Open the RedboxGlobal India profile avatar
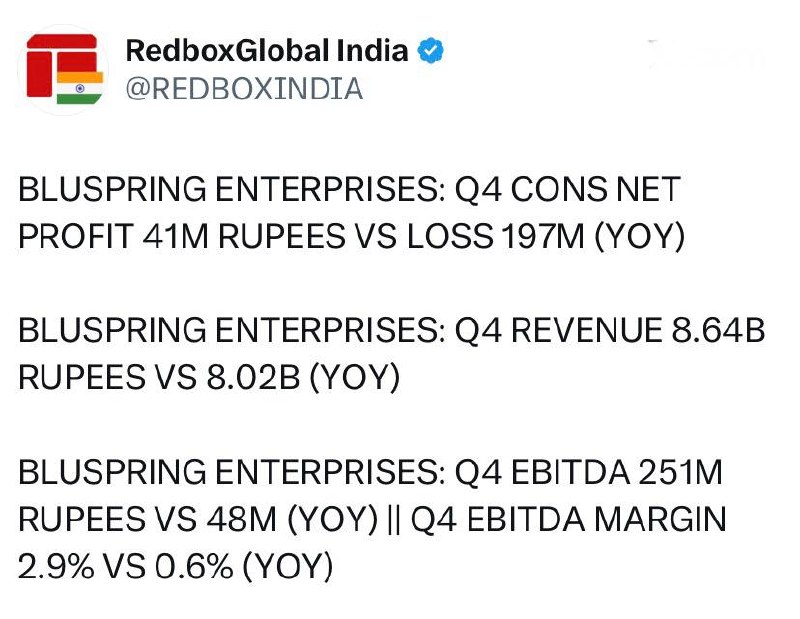Image resolution: width=800 pixels, height=619 pixels. pos(64,69)
